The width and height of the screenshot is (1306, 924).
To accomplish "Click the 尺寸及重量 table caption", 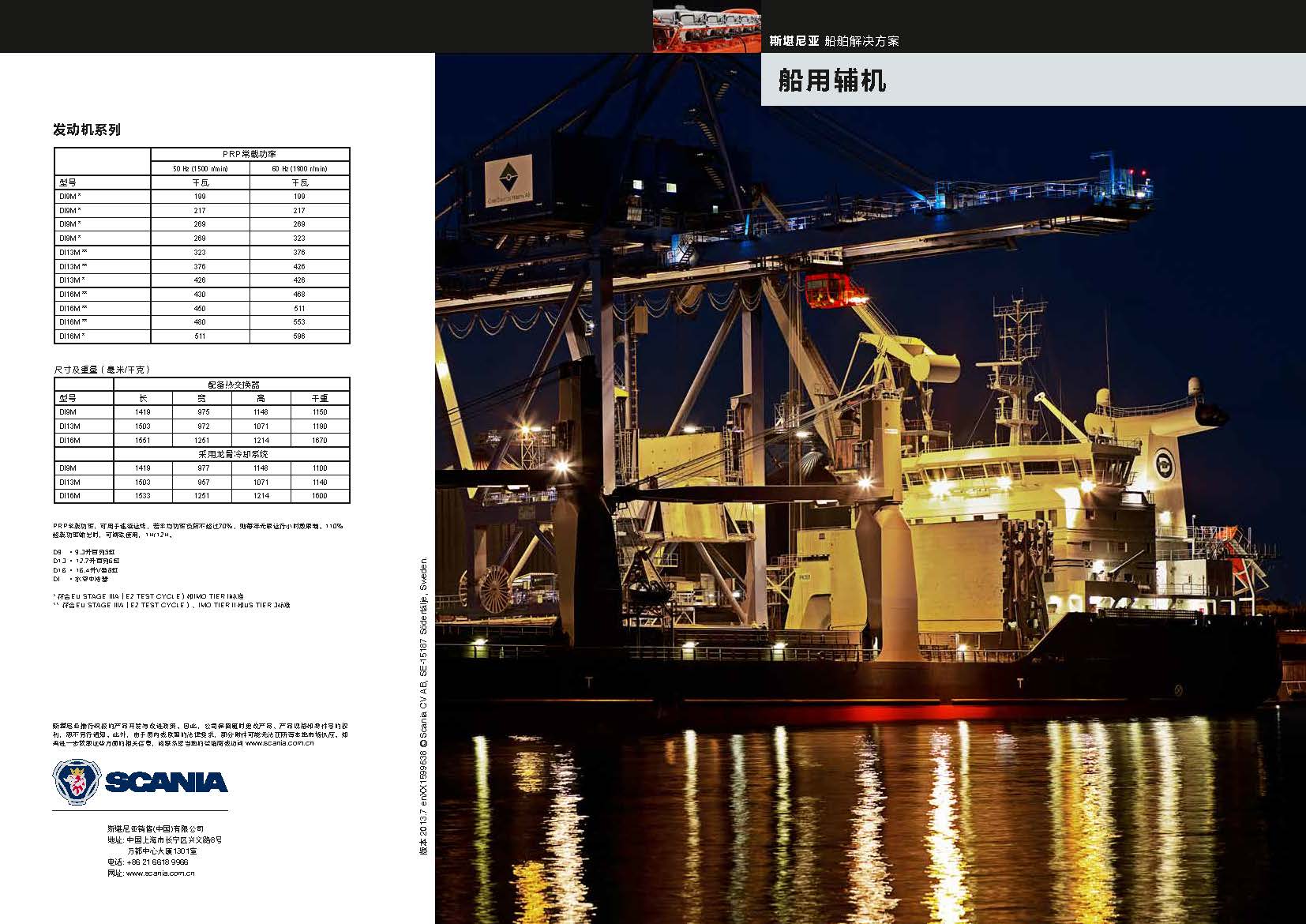I will tap(101, 369).
